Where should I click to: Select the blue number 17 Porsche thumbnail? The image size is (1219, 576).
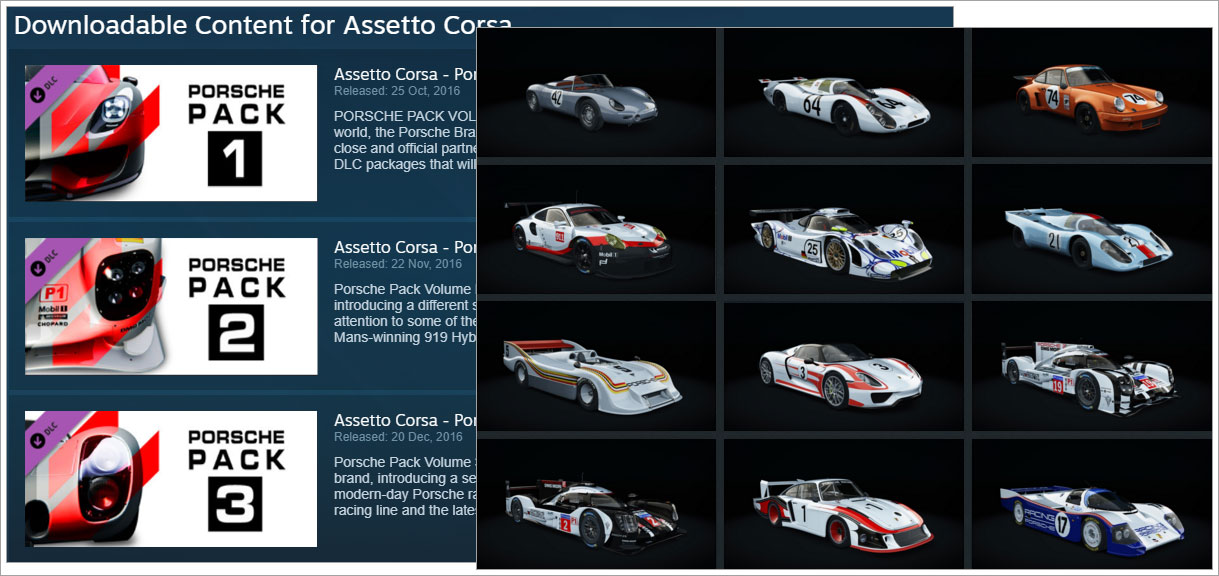(1091, 503)
